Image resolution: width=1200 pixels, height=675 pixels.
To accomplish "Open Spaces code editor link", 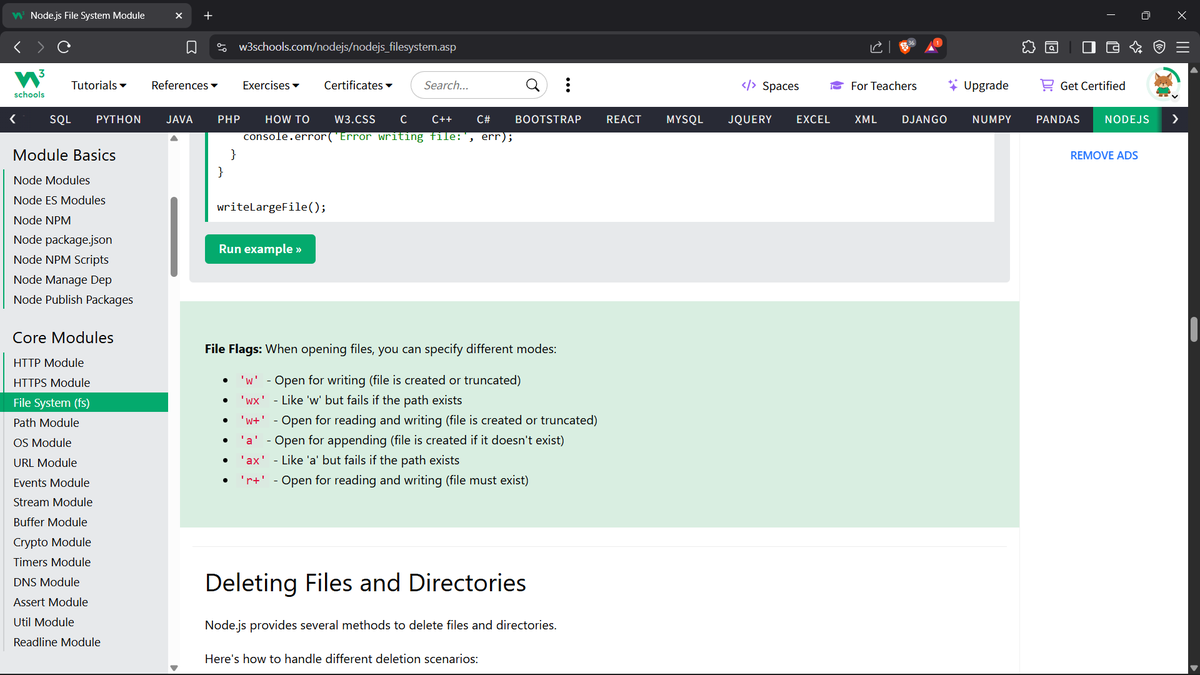I will 770,86.
